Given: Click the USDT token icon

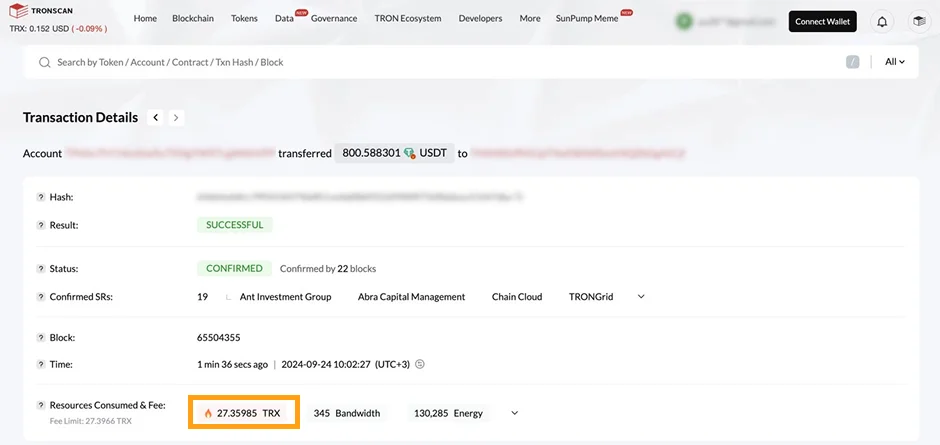Looking at the screenshot, I should click(409, 154).
